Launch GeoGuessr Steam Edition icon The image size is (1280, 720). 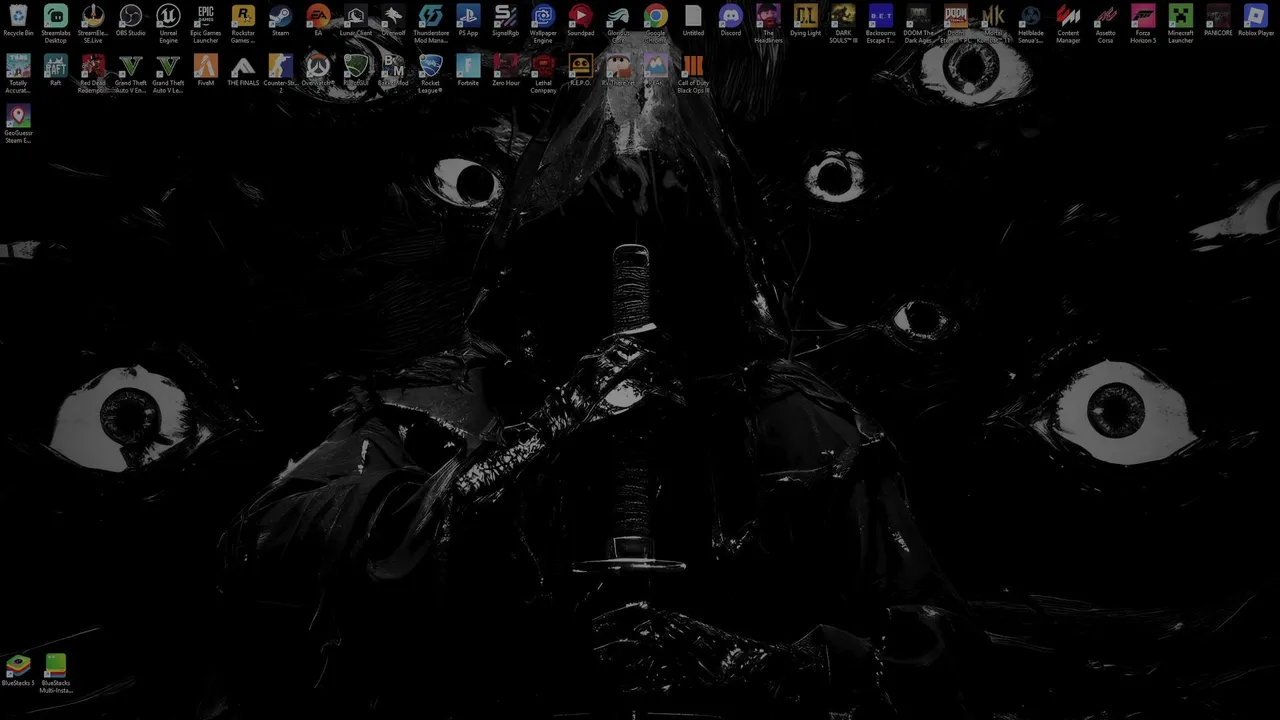pyautogui.click(x=18, y=124)
